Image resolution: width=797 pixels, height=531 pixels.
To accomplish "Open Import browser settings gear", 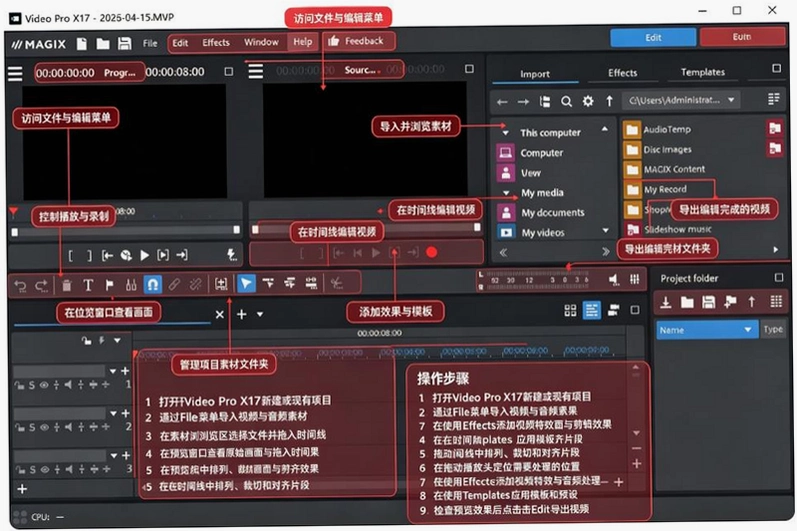I will pyautogui.click(x=588, y=101).
